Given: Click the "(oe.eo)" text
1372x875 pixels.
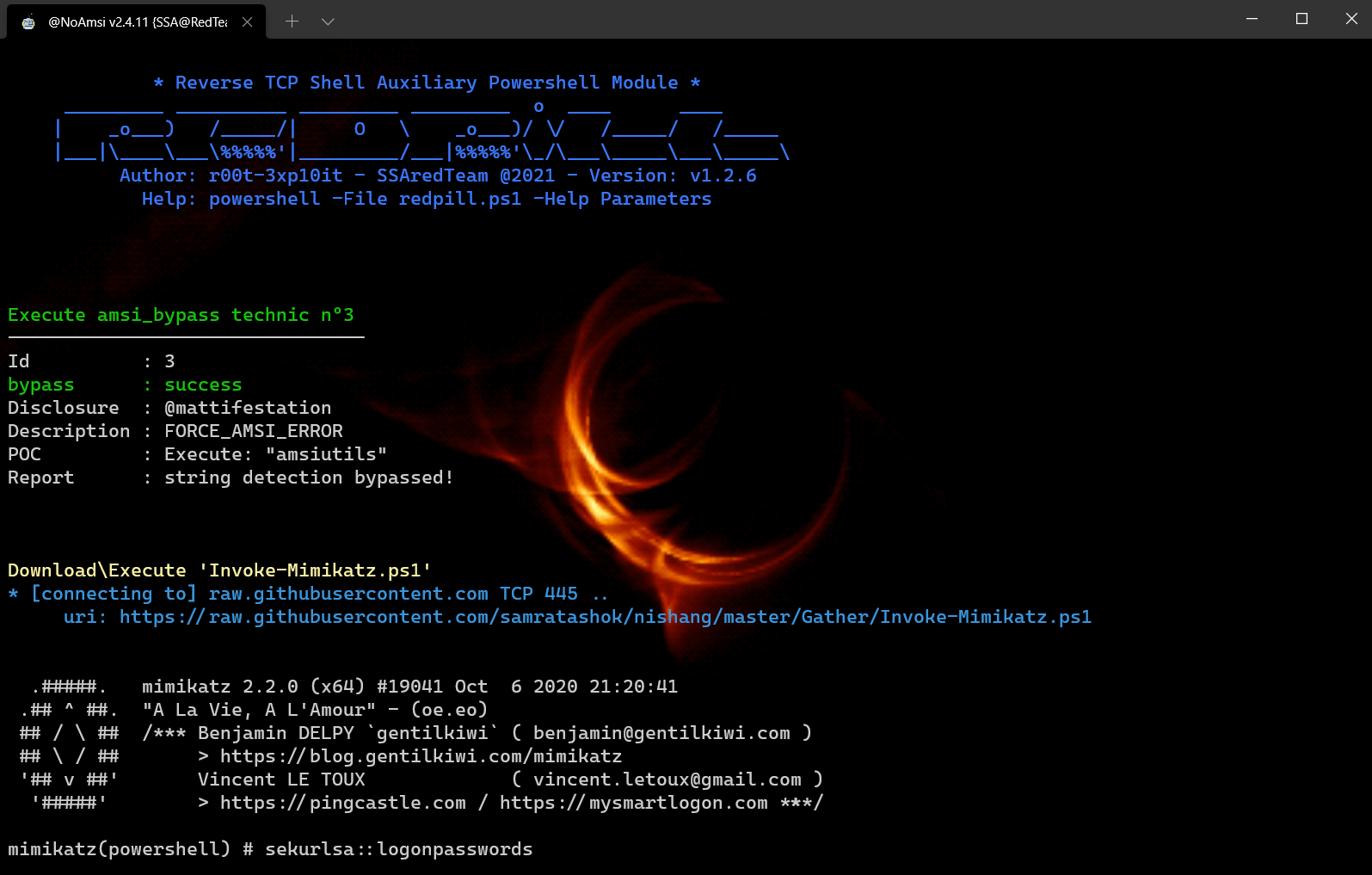Looking at the screenshot, I should (x=449, y=710).
